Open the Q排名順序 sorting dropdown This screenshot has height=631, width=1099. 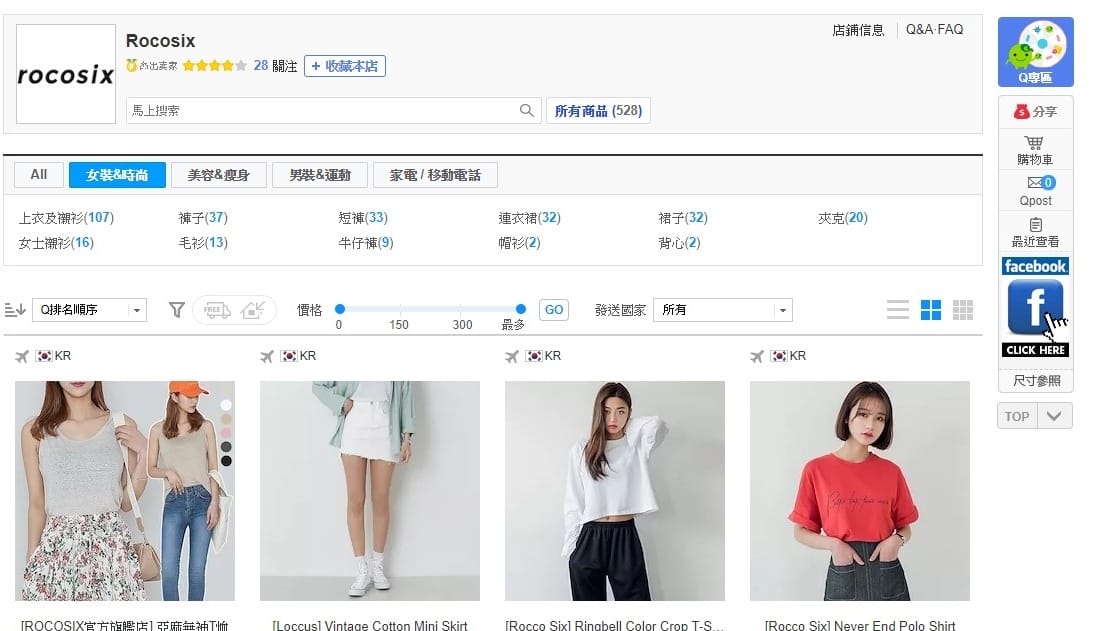pos(88,310)
